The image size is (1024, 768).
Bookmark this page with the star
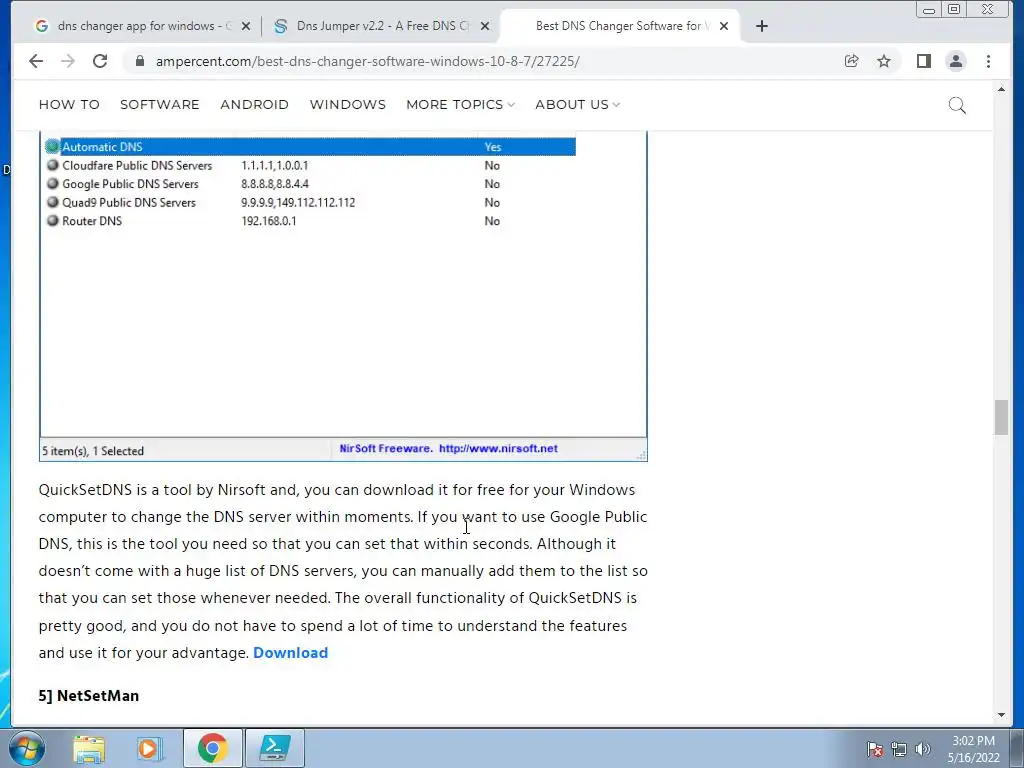click(884, 61)
